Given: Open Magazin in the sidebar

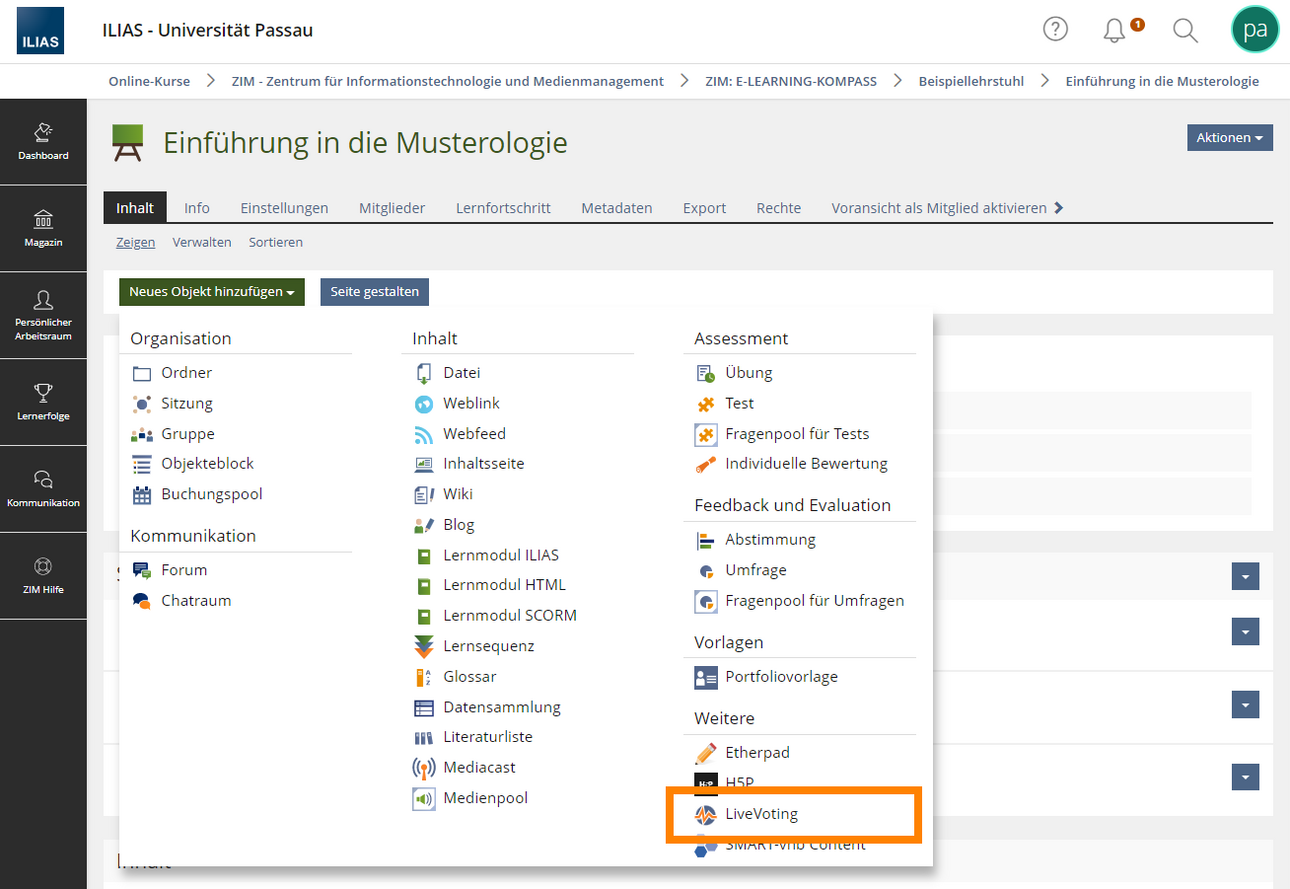Looking at the screenshot, I should pos(43,229).
